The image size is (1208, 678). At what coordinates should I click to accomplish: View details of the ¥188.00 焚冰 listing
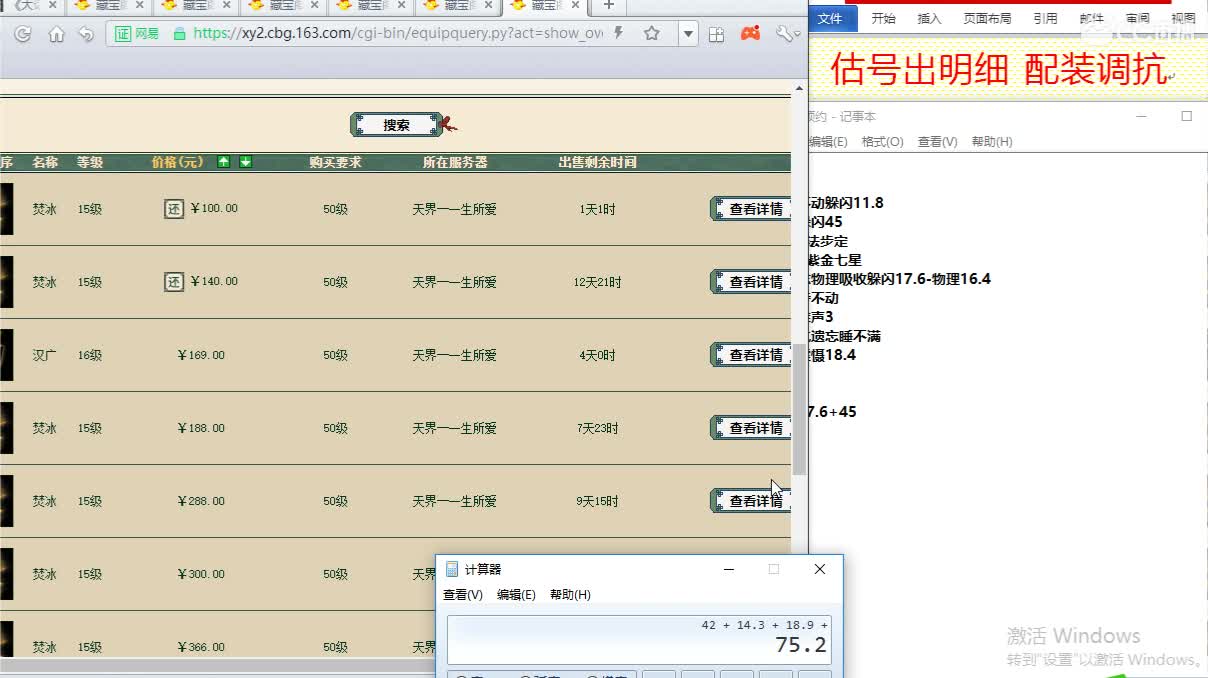(751, 428)
